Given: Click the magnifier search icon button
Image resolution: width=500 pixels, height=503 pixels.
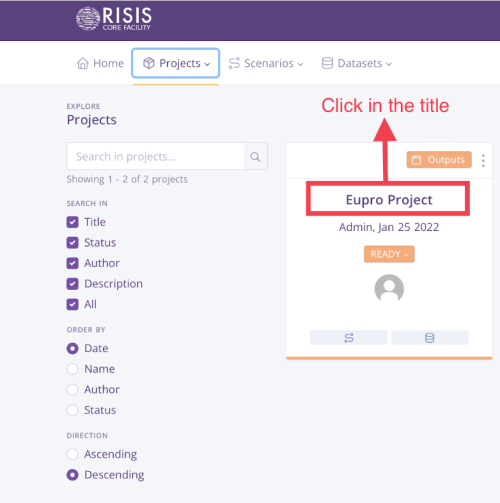Looking at the screenshot, I should (255, 156).
